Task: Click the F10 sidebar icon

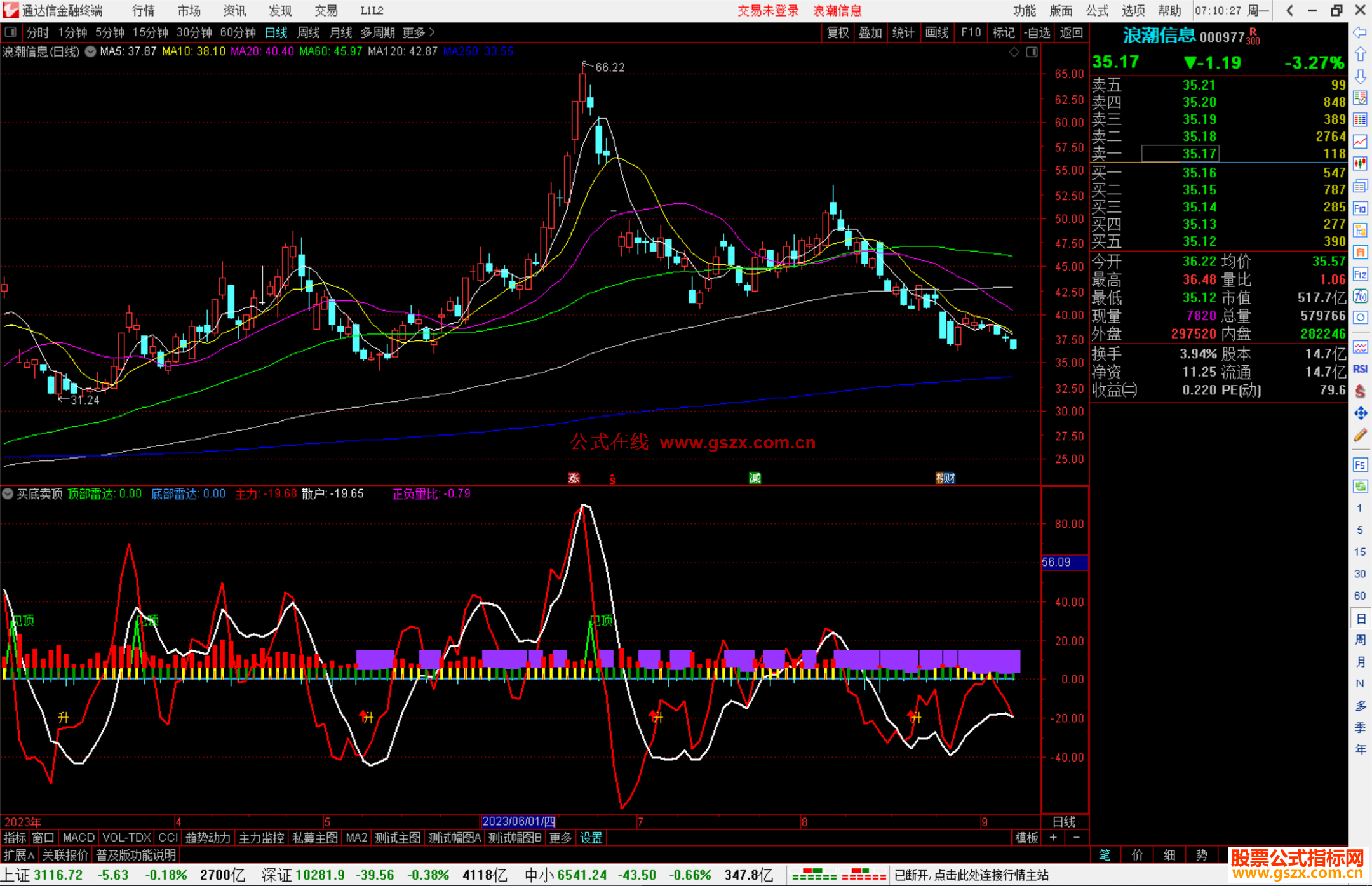Action: [x=1360, y=208]
